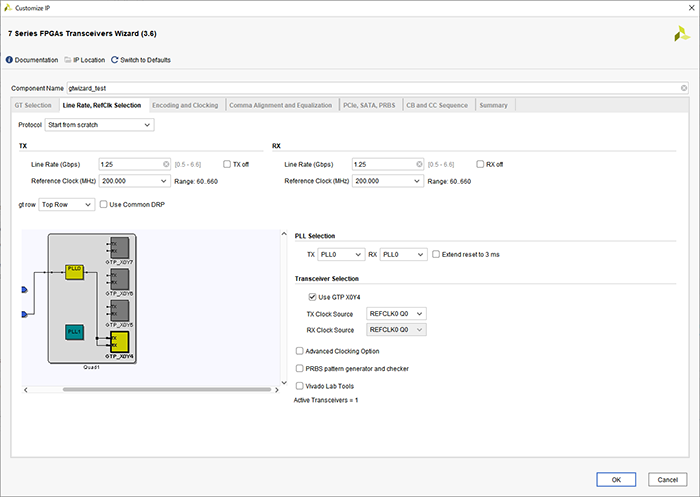
Task: Click Switch to Defaults link
Action: tap(146, 60)
